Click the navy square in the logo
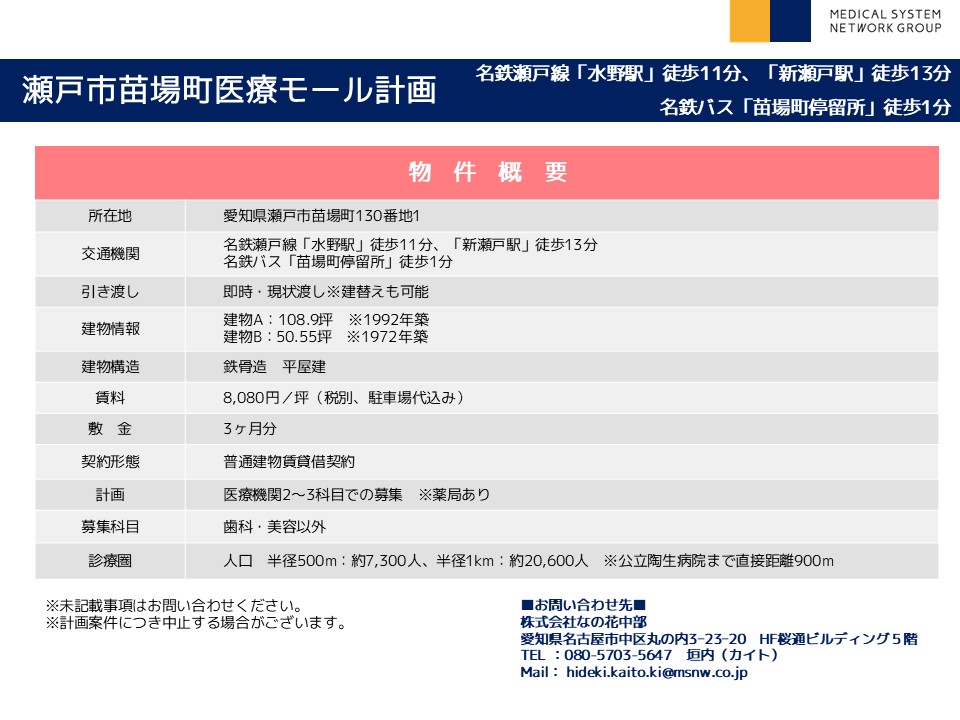 (790, 20)
